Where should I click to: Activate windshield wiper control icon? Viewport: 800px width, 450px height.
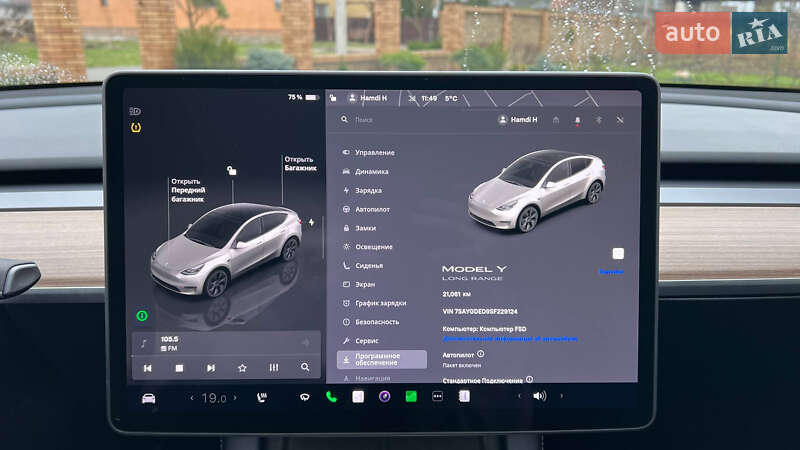(305, 397)
